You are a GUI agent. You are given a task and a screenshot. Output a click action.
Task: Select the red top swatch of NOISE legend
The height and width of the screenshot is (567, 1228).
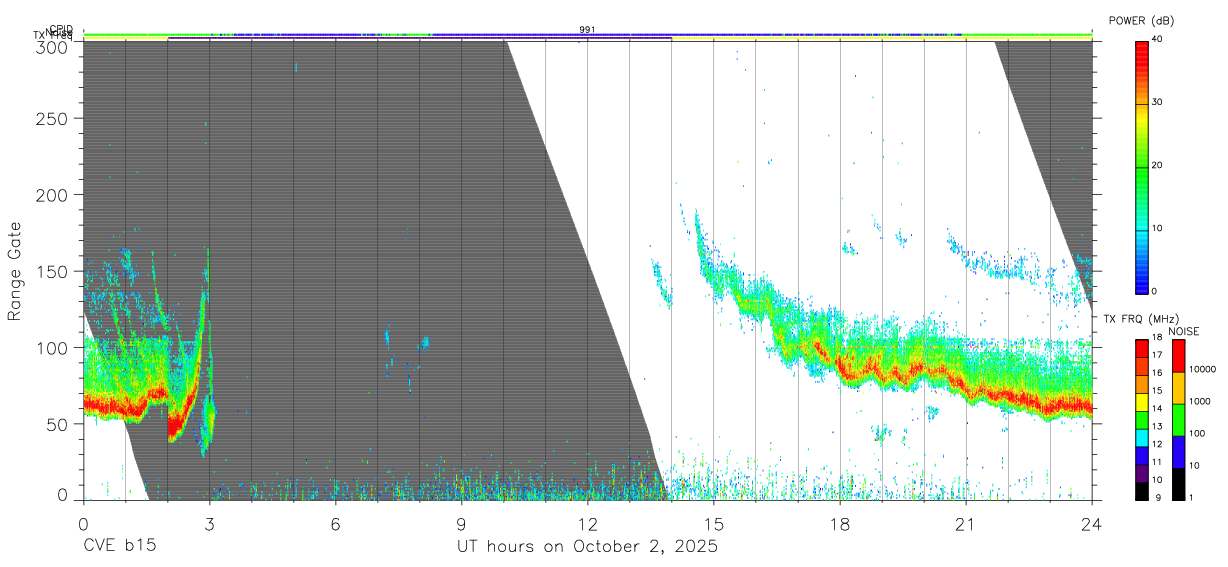(1178, 356)
